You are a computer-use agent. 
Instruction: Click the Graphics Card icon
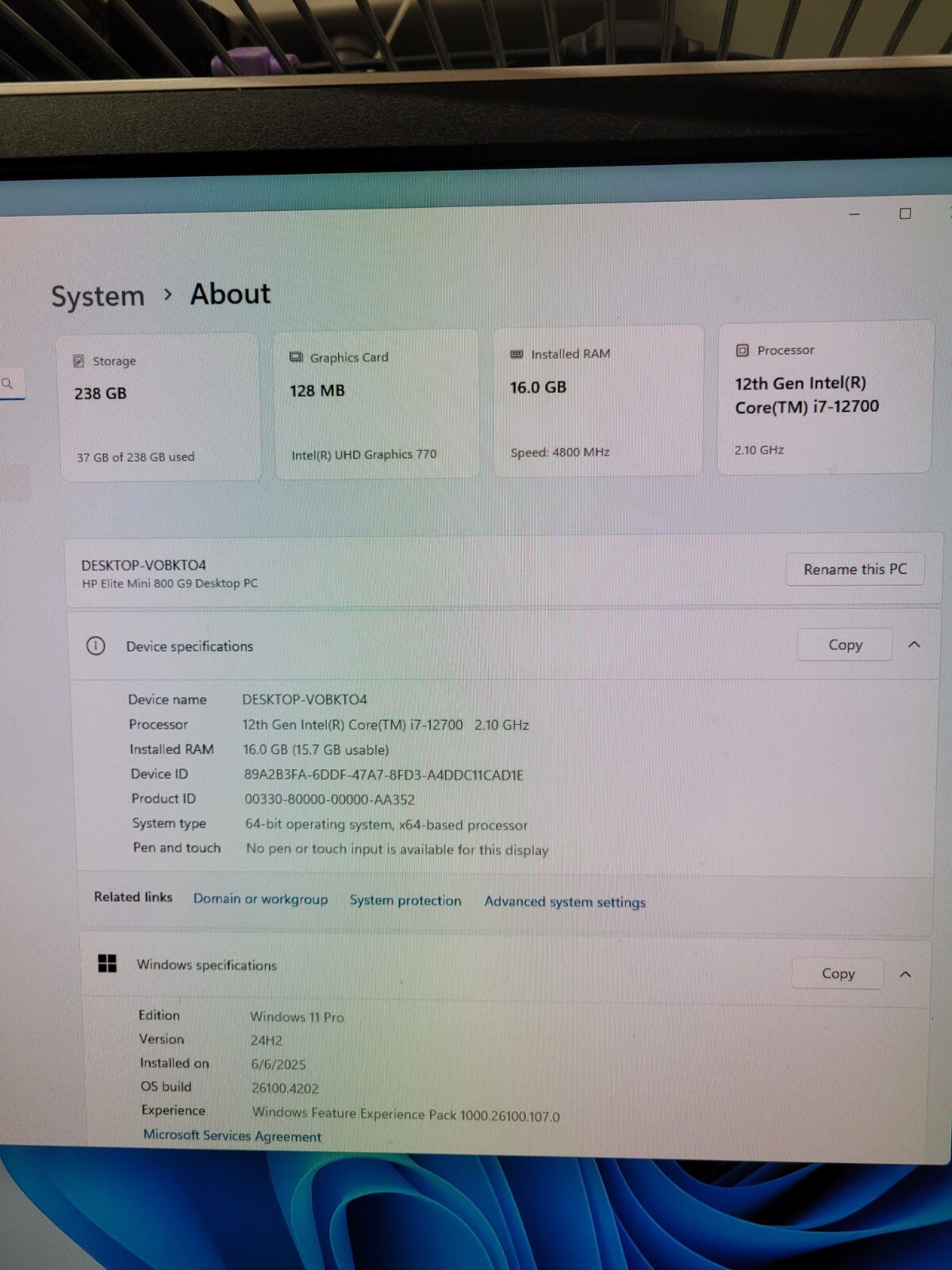[297, 357]
